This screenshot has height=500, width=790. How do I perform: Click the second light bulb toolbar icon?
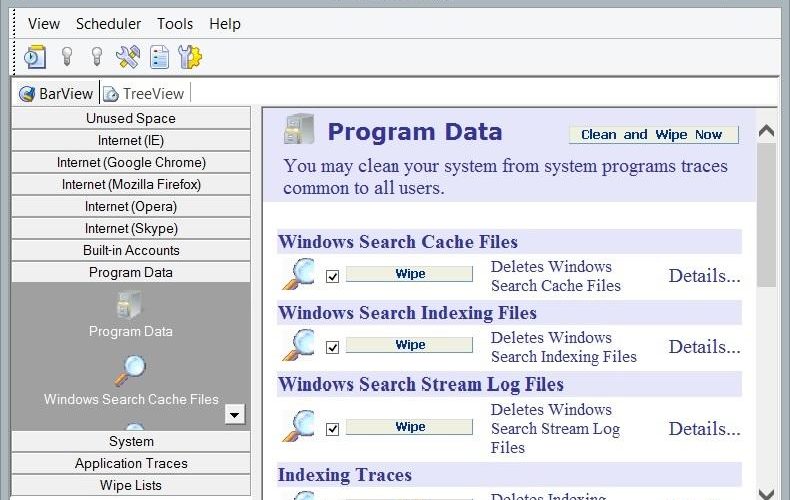(97, 57)
